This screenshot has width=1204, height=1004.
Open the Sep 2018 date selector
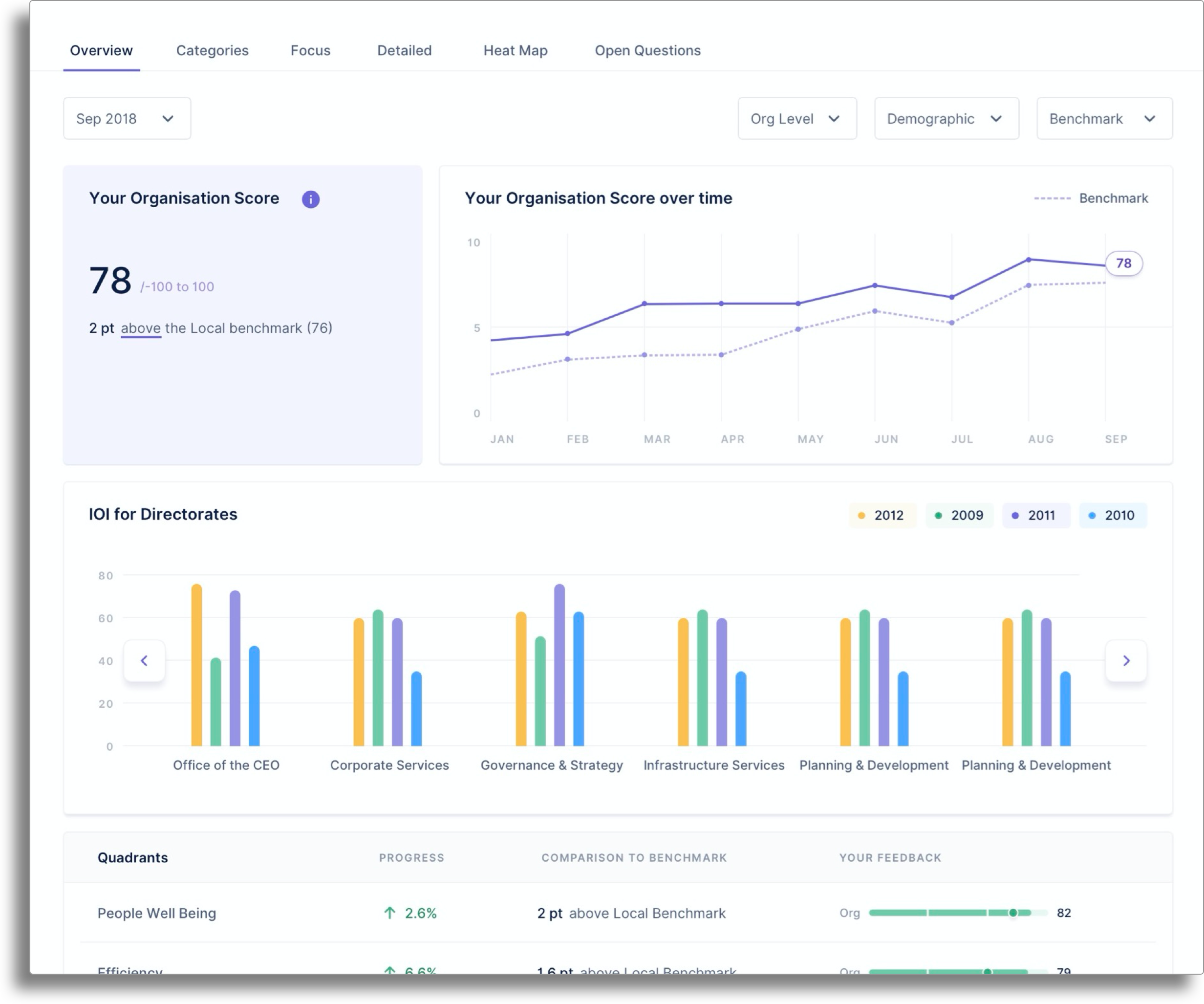click(x=127, y=119)
